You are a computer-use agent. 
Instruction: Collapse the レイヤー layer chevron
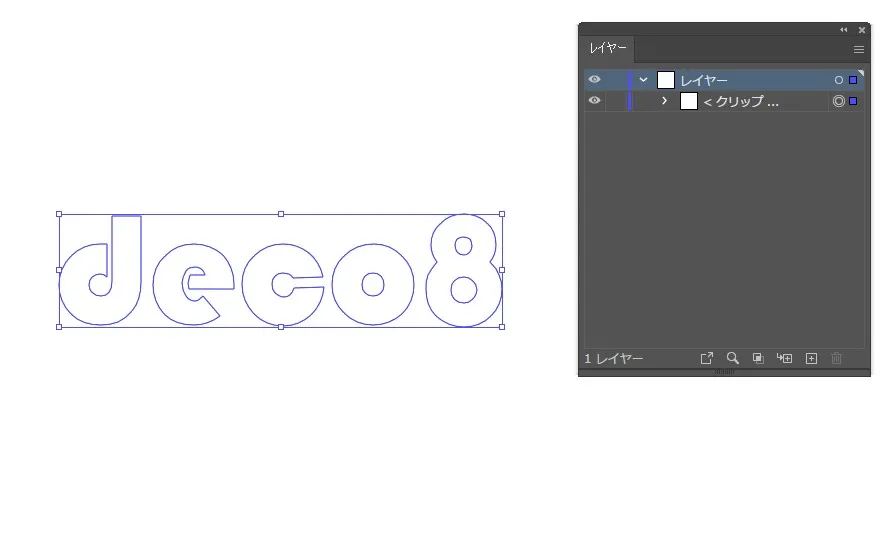tap(643, 80)
